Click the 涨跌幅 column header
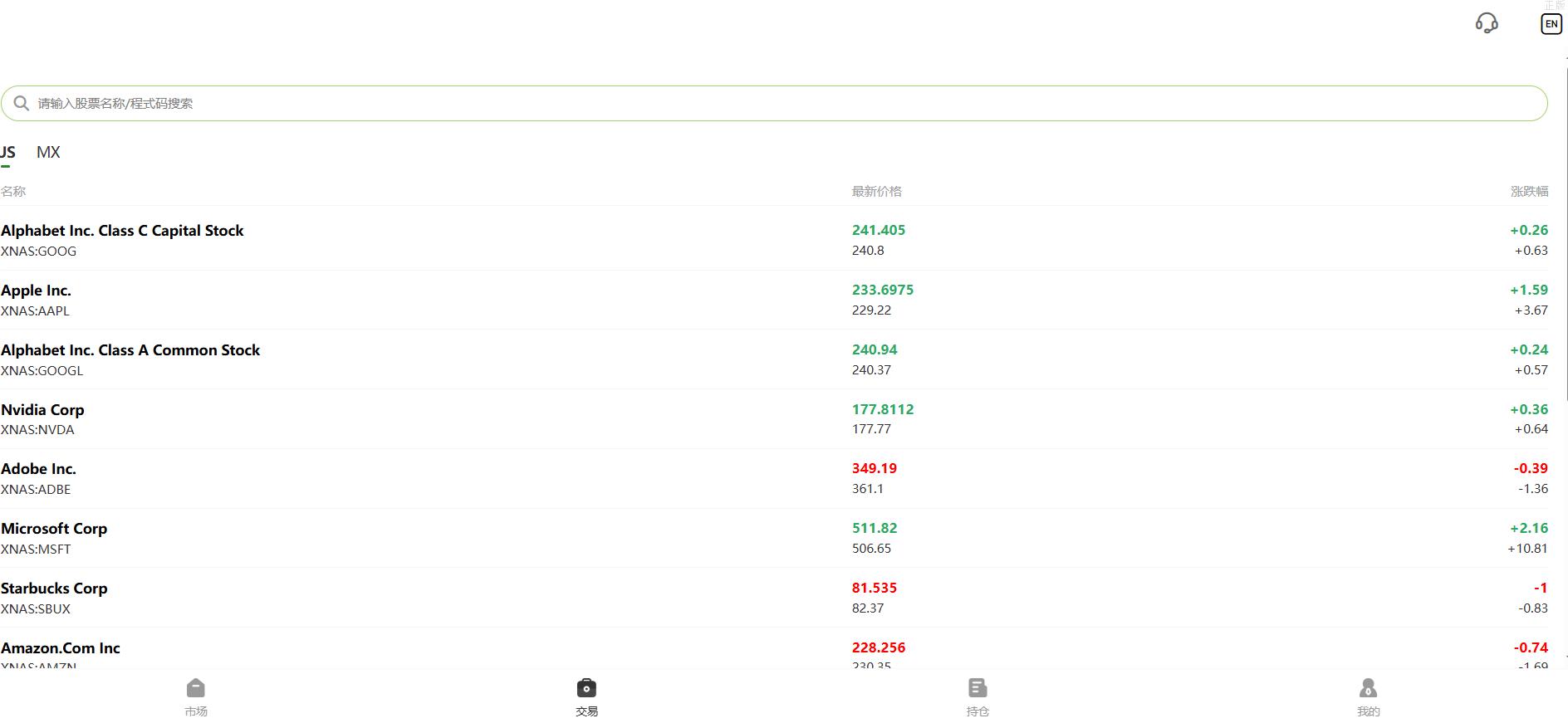The image size is (1568, 723). point(1528,191)
